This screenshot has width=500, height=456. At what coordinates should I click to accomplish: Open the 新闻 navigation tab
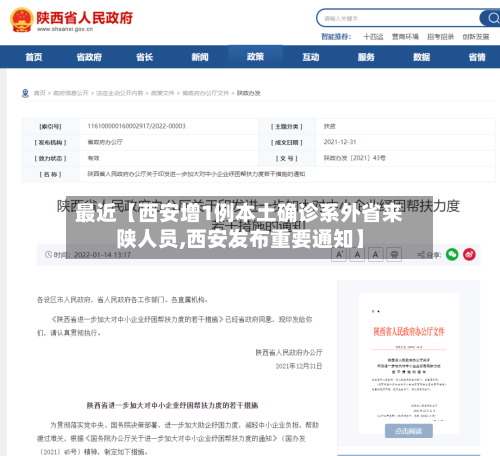pyautogui.click(x=200, y=57)
